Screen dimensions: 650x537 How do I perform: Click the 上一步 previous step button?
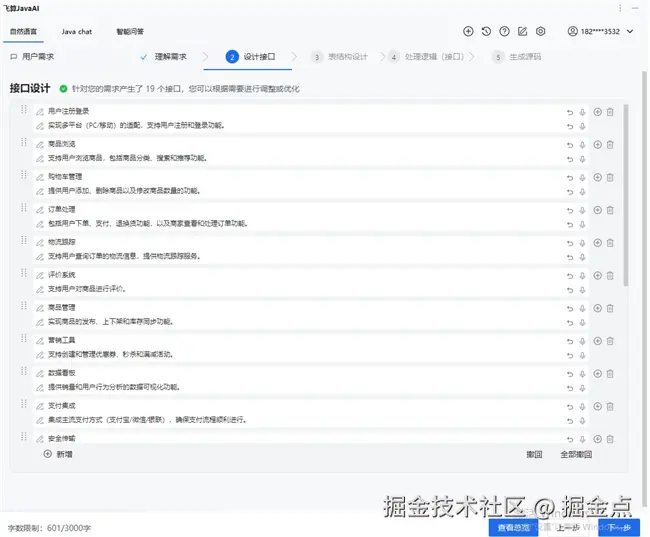568,527
